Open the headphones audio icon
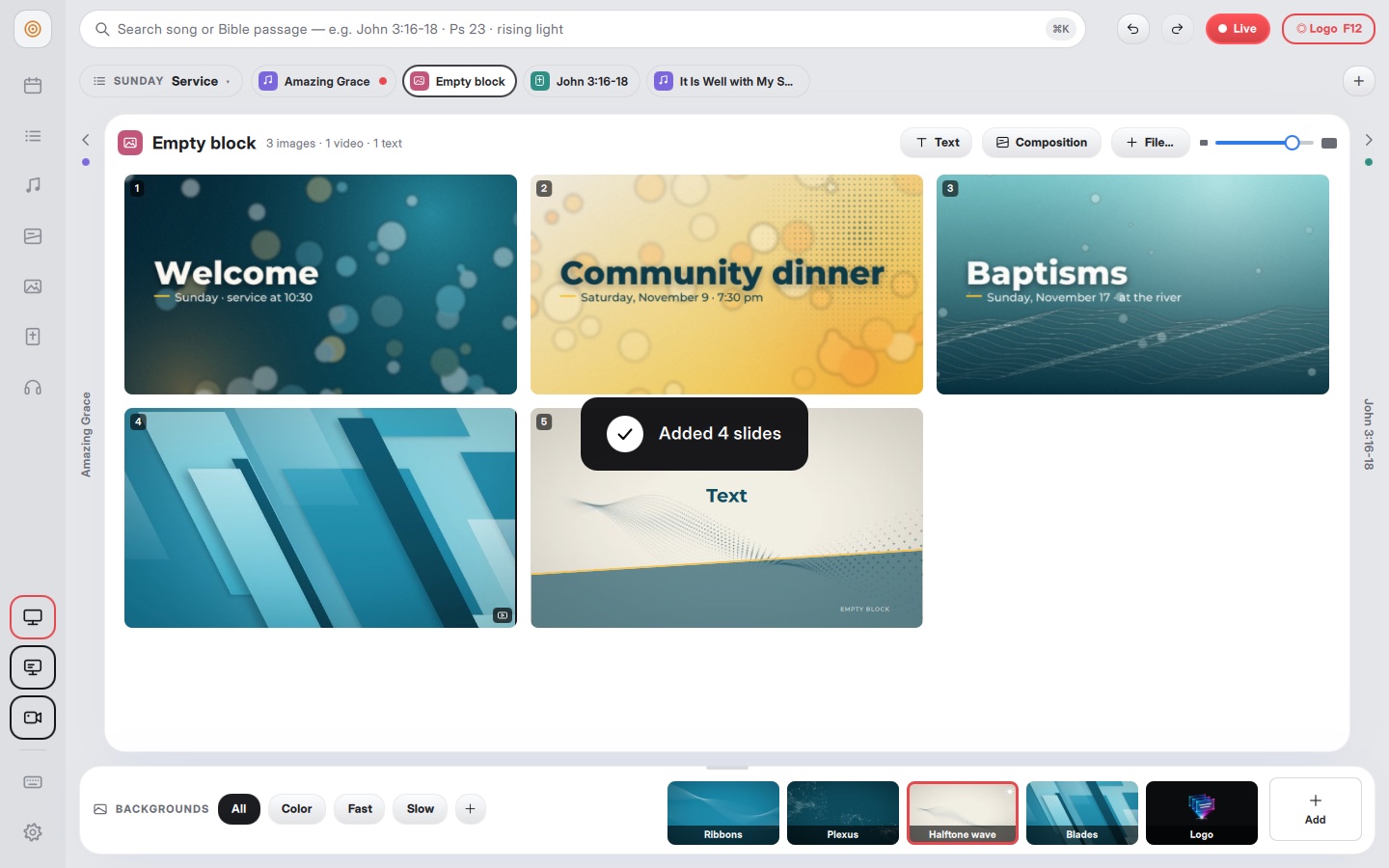Viewport: 1389px width, 868px height. (x=33, y=388)
